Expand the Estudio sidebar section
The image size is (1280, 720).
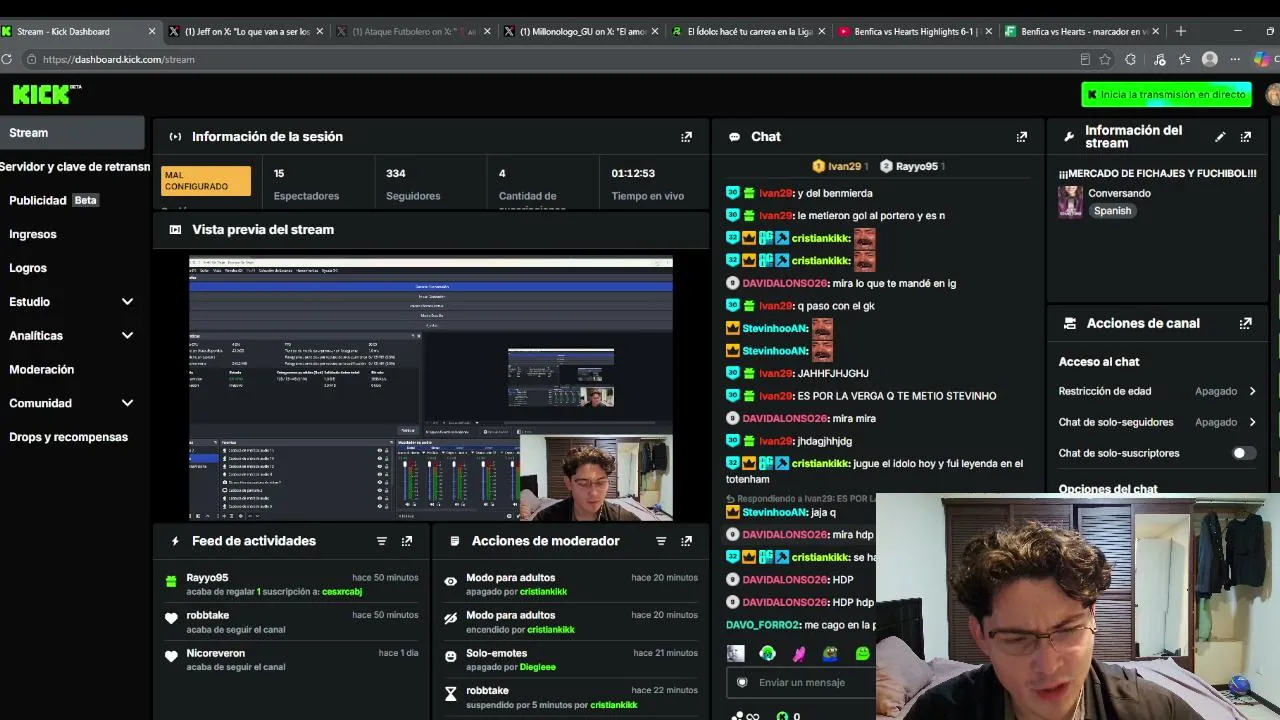click(x=127, y=302)
